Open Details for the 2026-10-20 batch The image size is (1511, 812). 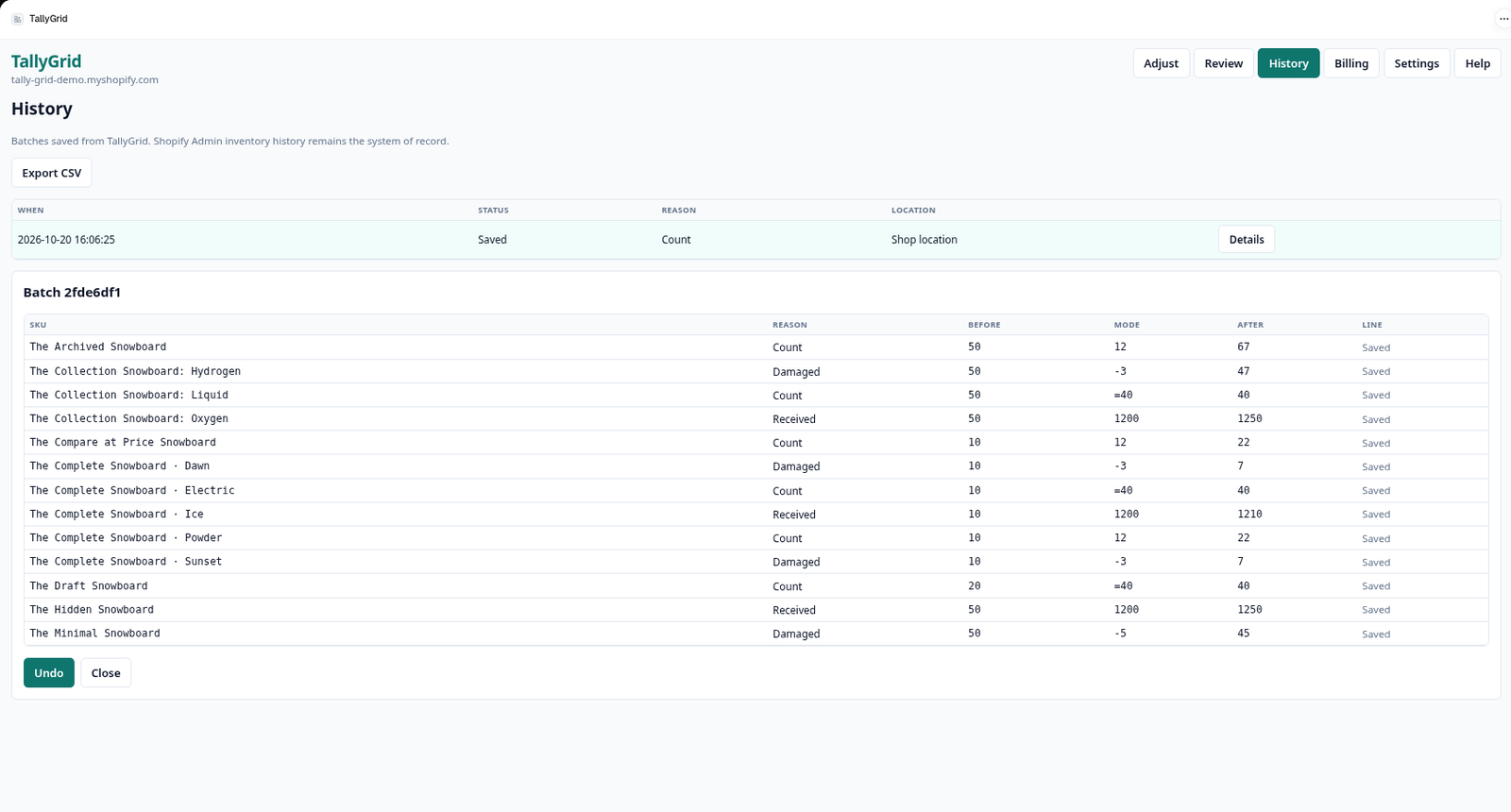pyautogui.click(x=1247, y=240)
